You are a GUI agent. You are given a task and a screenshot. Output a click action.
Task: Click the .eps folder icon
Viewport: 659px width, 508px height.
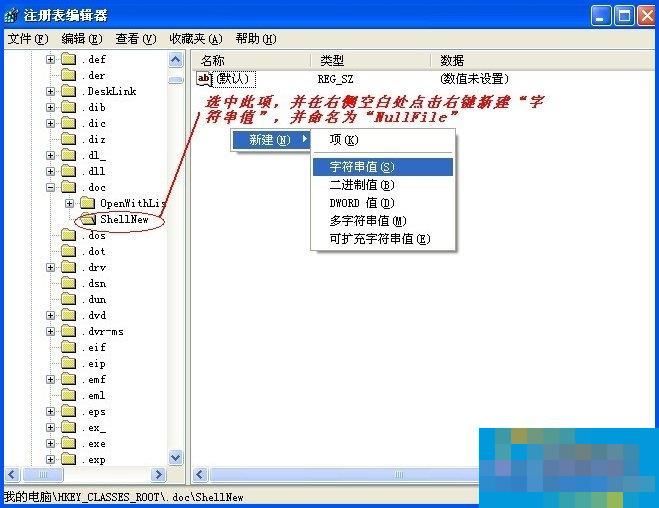coord(69,411)
